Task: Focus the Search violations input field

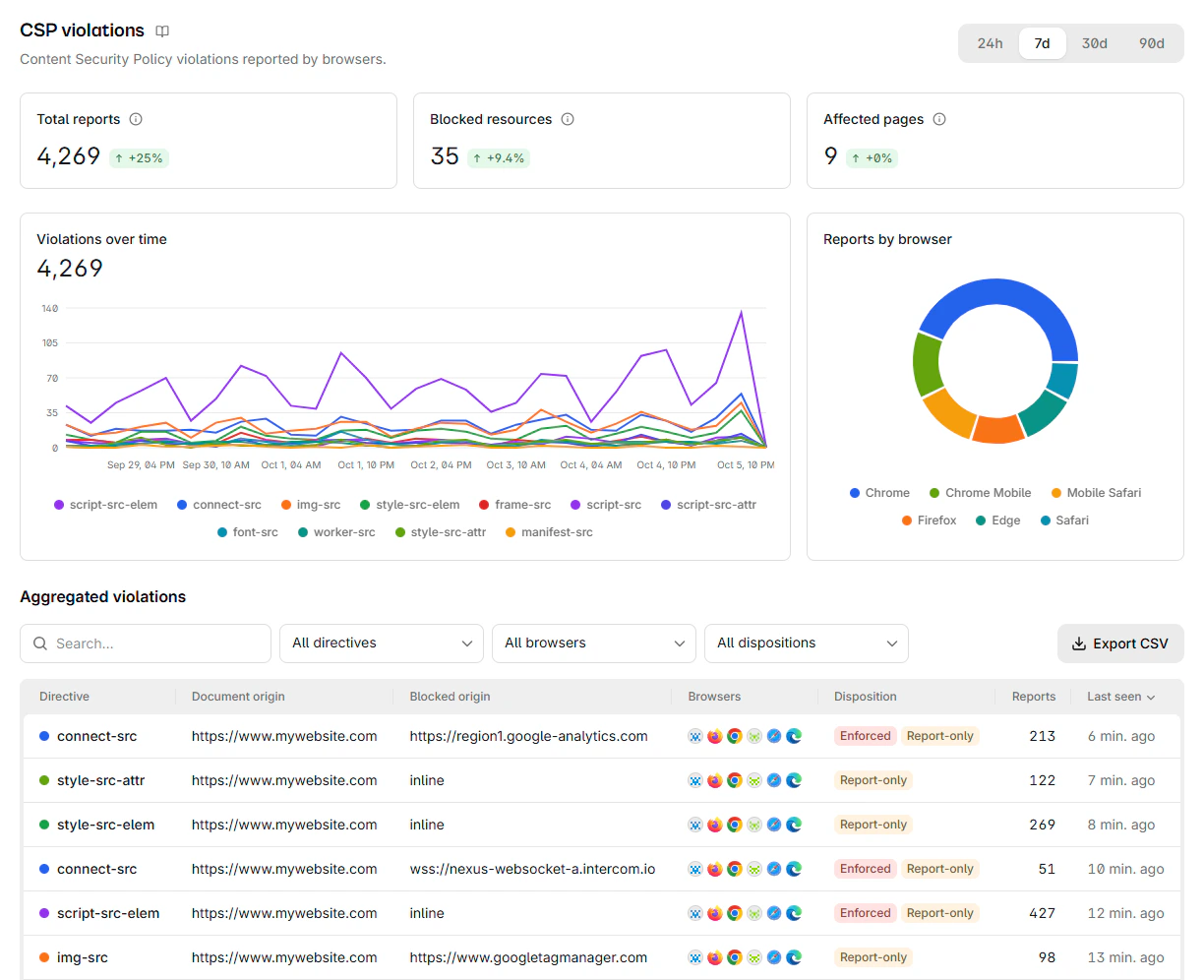Action: pyautogui.click(x=146, y=643)
